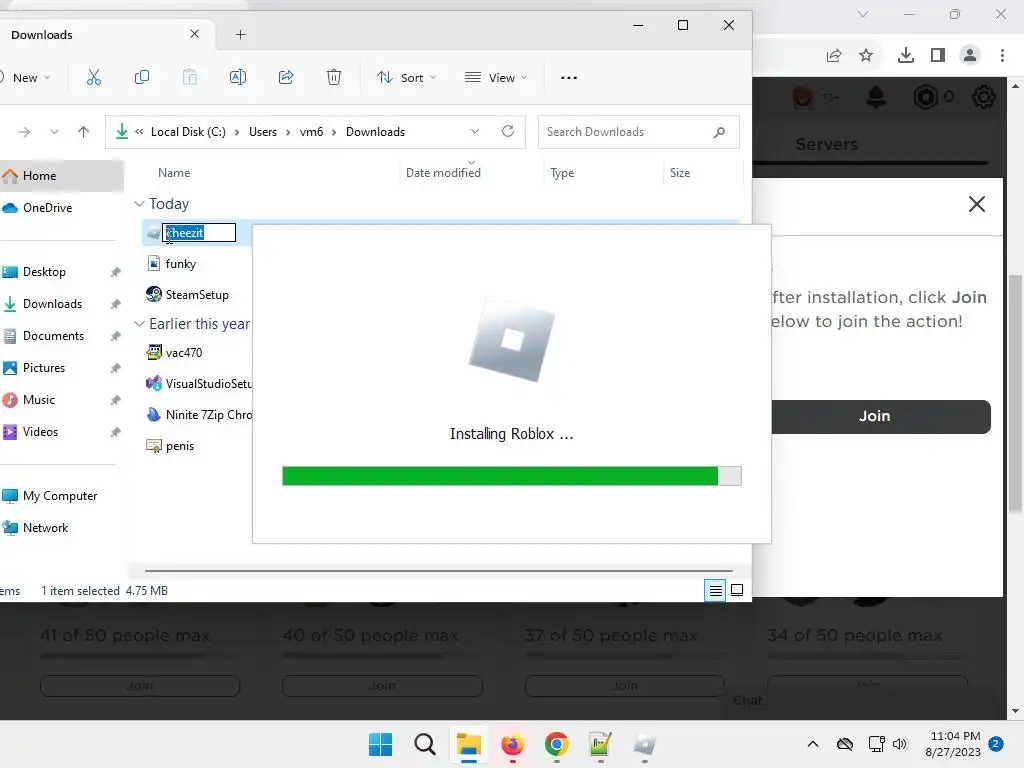The width and height of the screenshot is (1024, 768).
Task: Open the New item dropdown
Action: tap(25, 78)
